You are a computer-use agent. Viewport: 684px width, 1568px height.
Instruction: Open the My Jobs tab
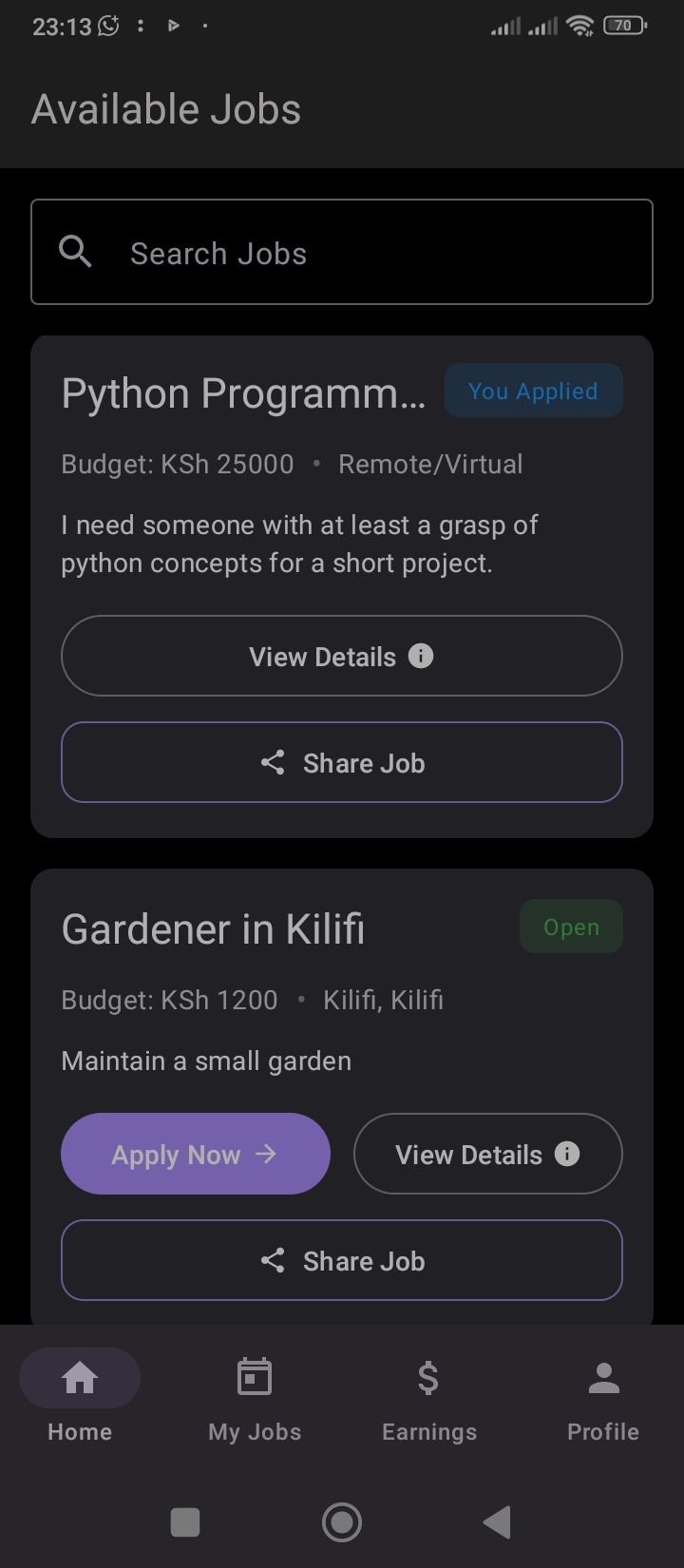(x=255, y=1394)
